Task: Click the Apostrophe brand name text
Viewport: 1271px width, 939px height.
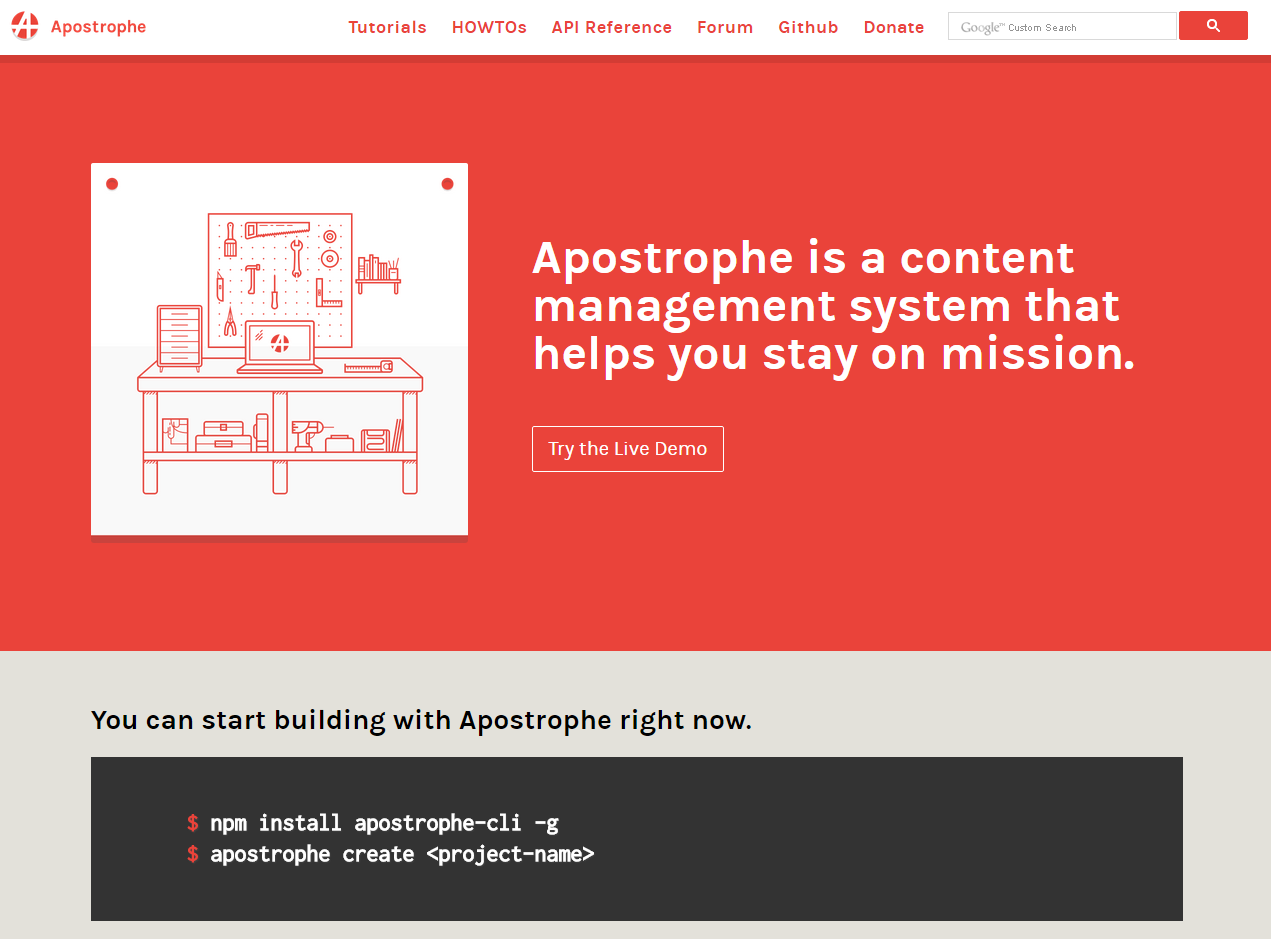Action: pyautogui.click(x=98, y=27)
